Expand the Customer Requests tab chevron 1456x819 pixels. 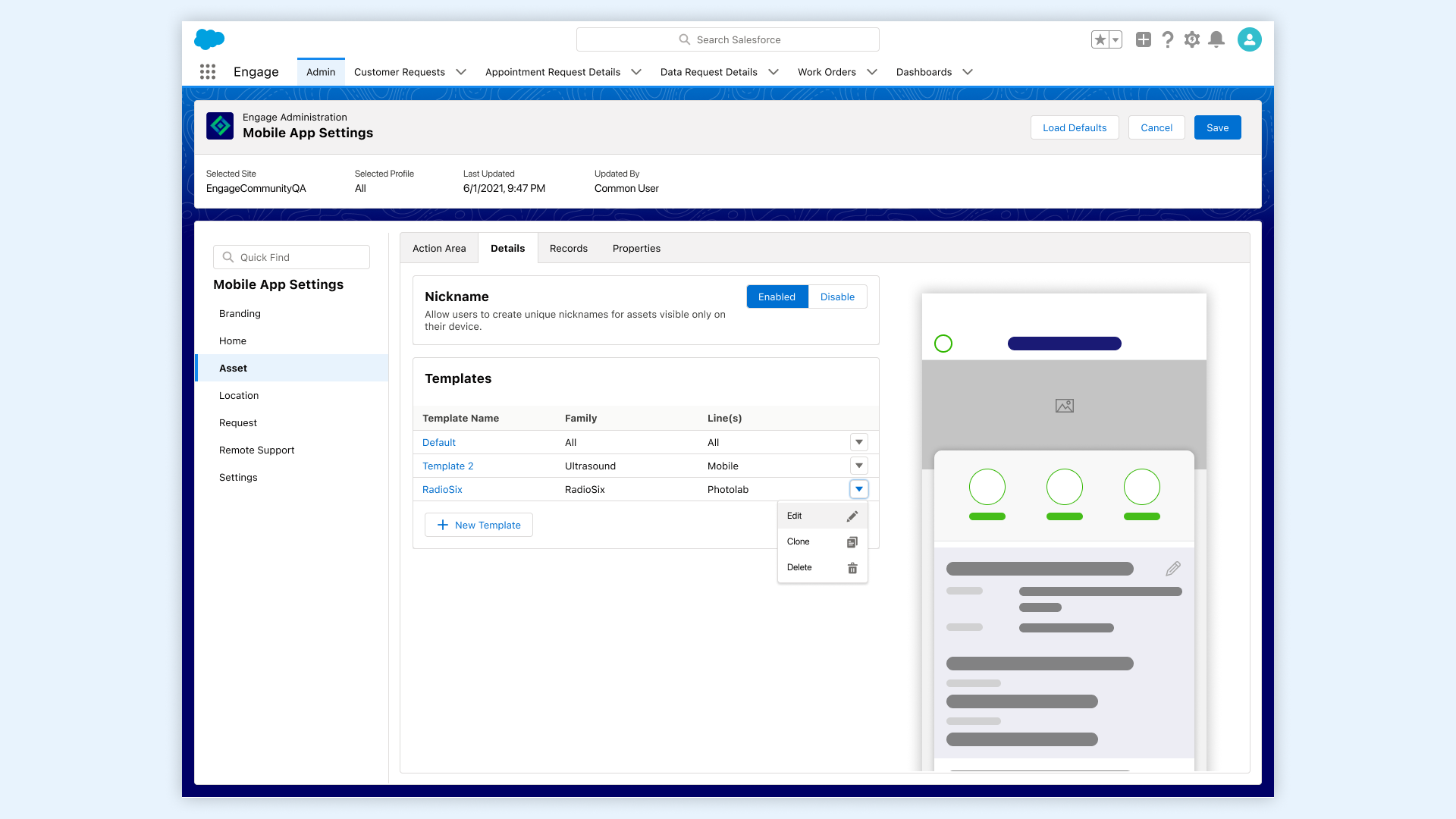tap(461, 72)
